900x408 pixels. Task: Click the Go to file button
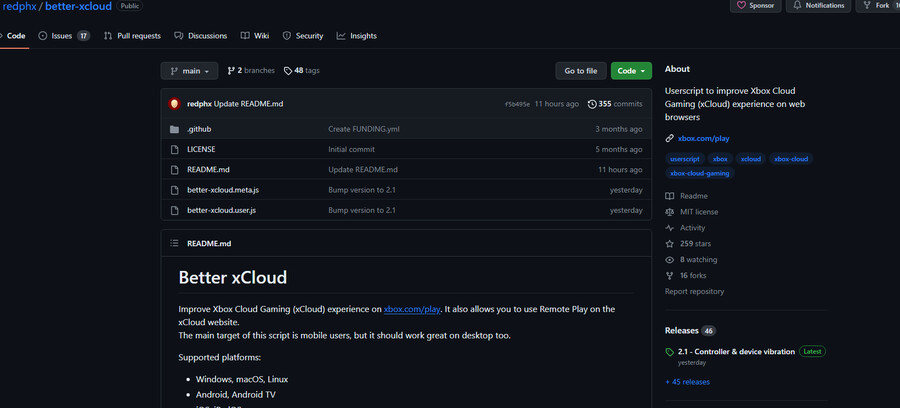click(x=581, y=71)
